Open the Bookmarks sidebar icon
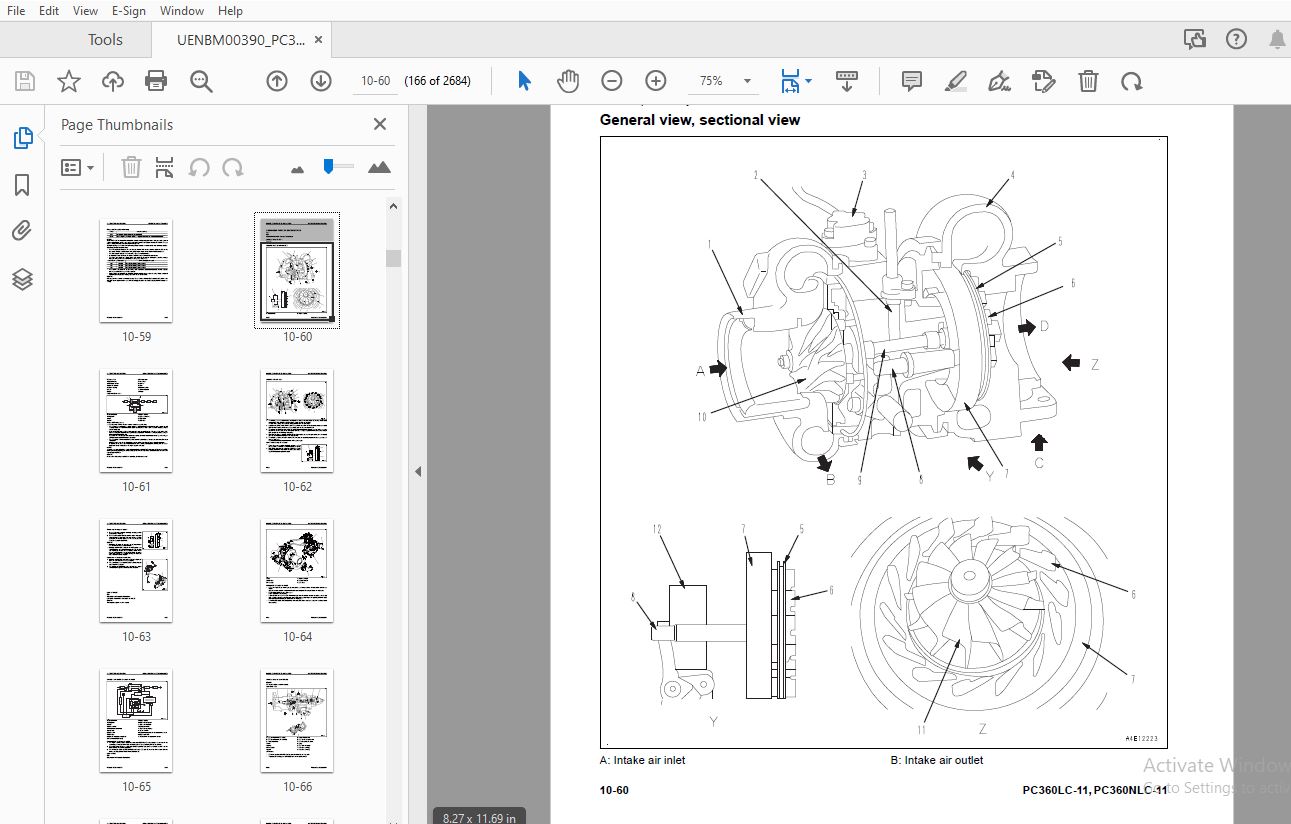Viewport: 1291px width, 824px height. [22, 185]
